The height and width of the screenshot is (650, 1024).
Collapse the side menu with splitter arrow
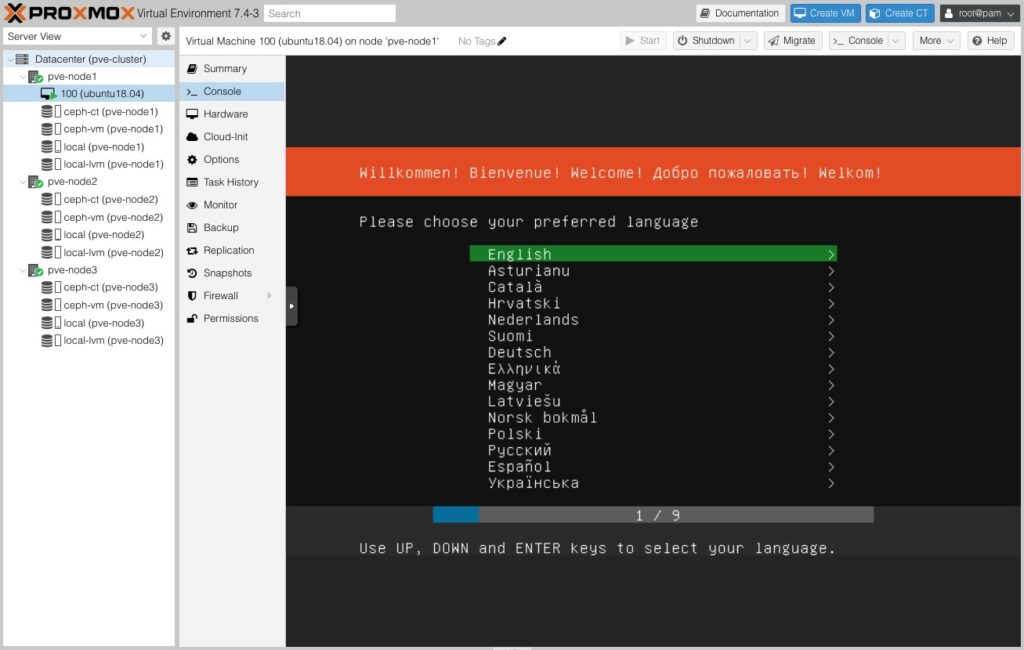[x=291, y=306]
